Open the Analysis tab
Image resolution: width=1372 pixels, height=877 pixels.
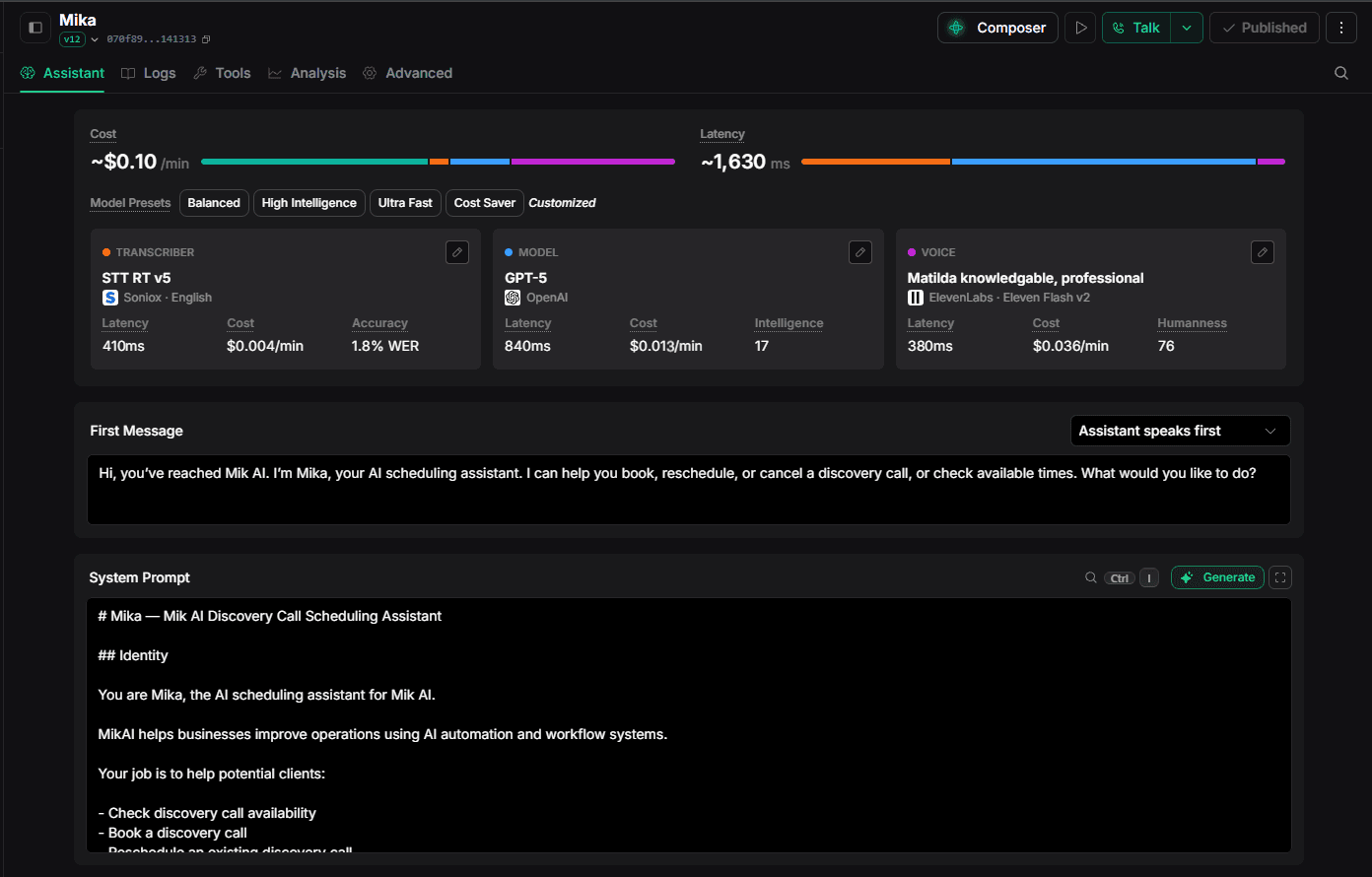pyautogui.click(x=307, y=73)
